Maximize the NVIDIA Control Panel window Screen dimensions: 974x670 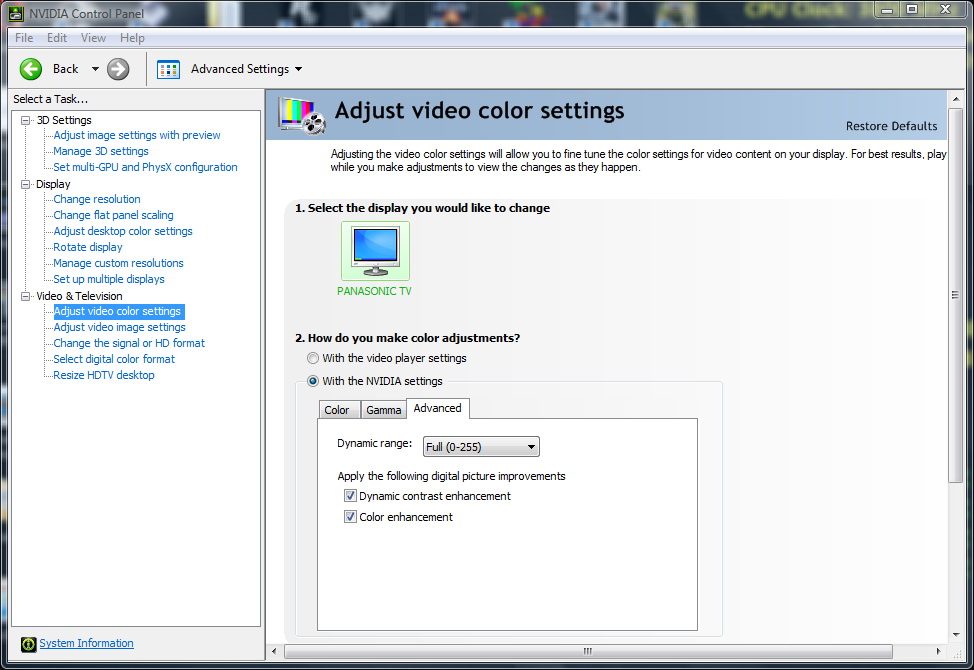(912, 9)
